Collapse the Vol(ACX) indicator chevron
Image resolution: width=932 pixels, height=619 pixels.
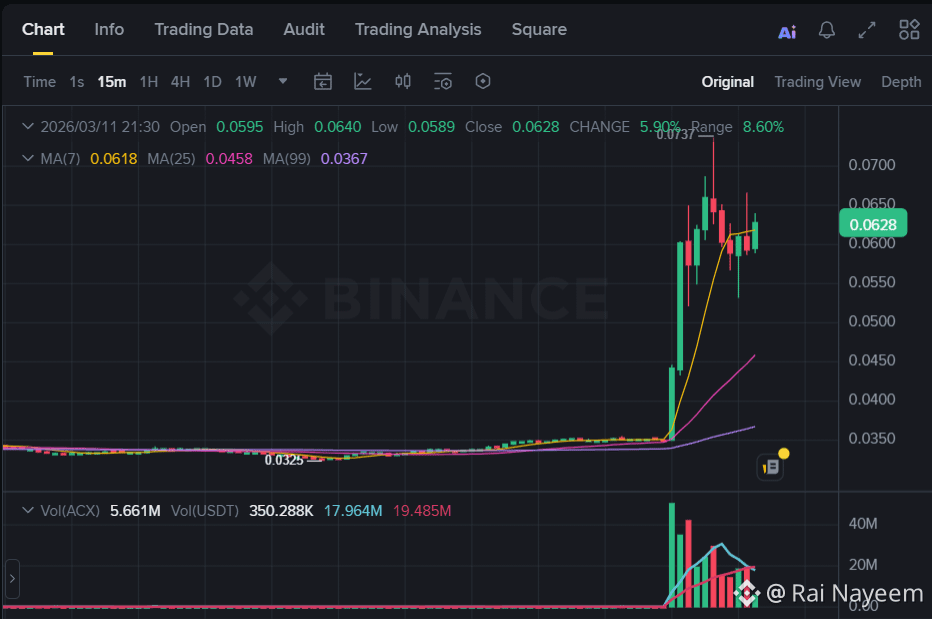27,510
